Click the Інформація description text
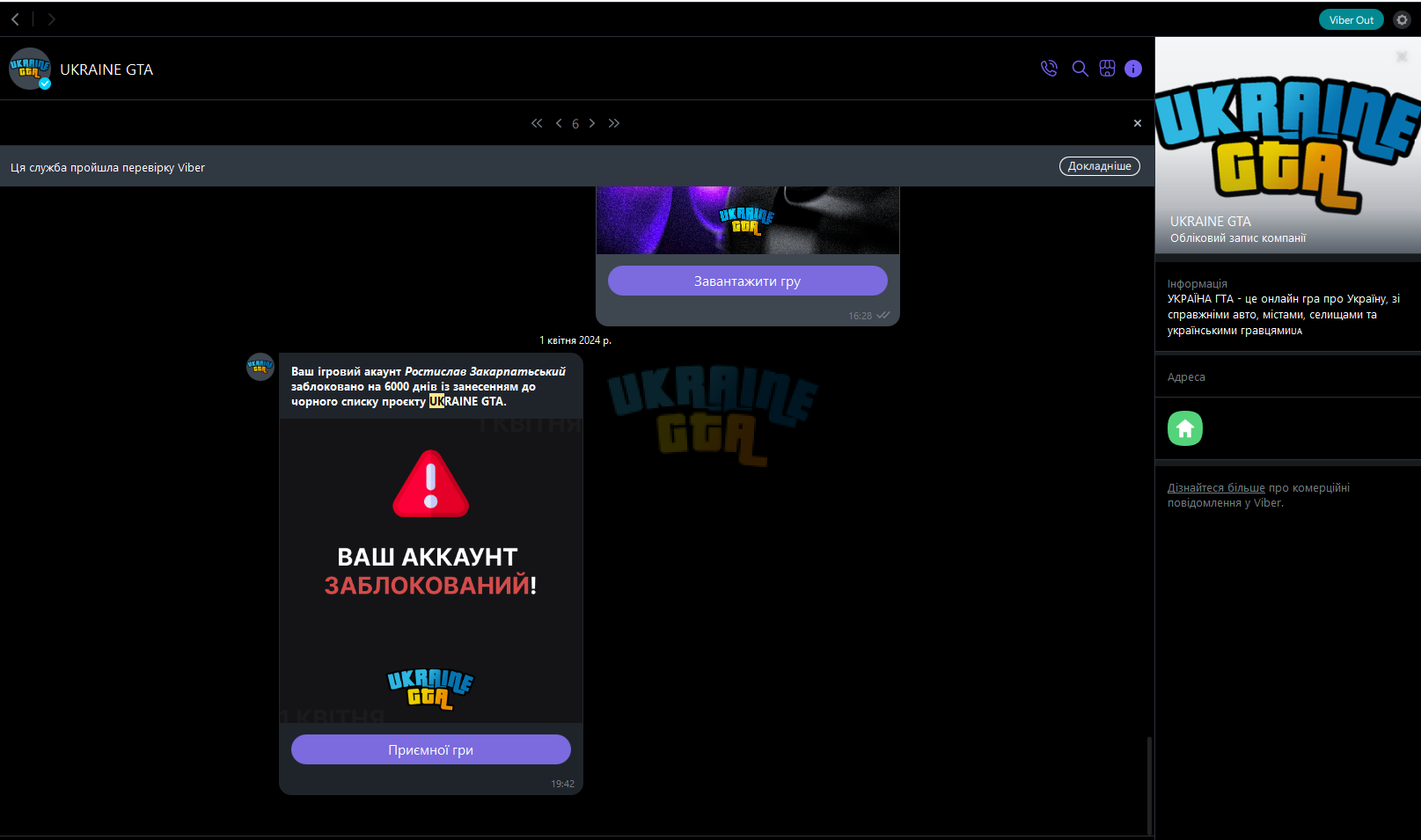Screen dimensions: 1421x840 1284,315
